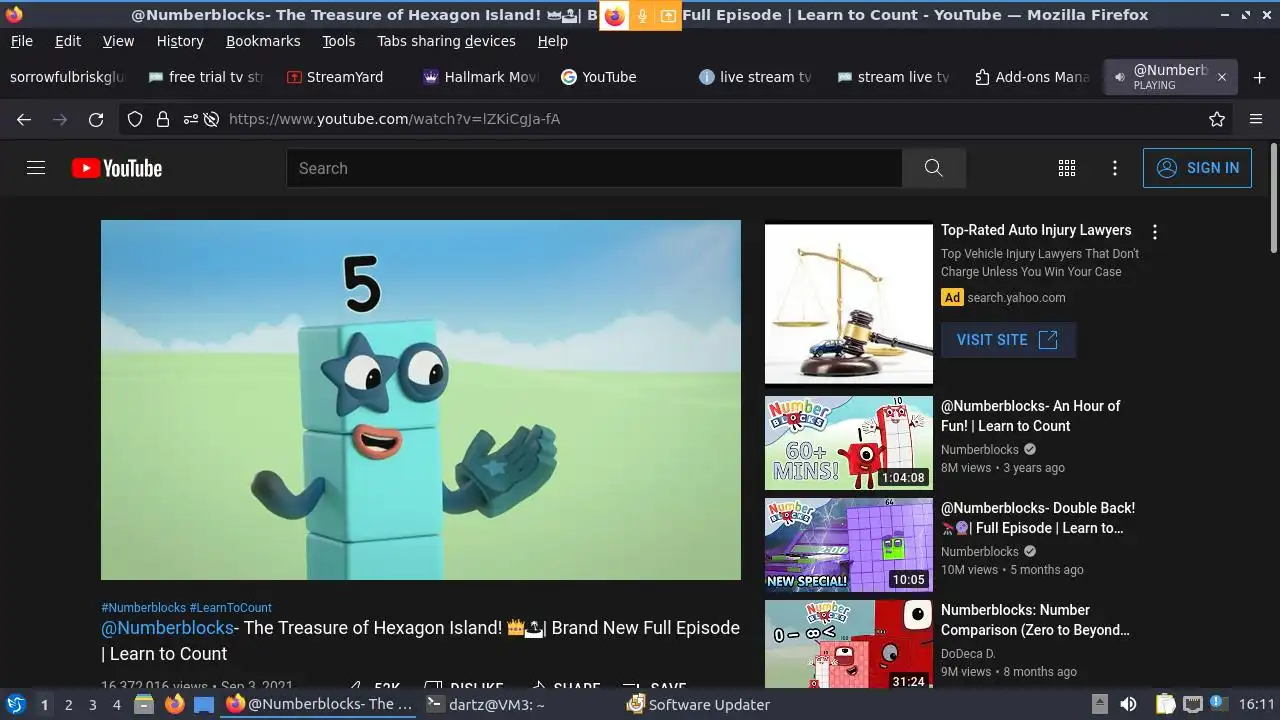
Task: Switch to workspace 2
Action: pos(68,705)
